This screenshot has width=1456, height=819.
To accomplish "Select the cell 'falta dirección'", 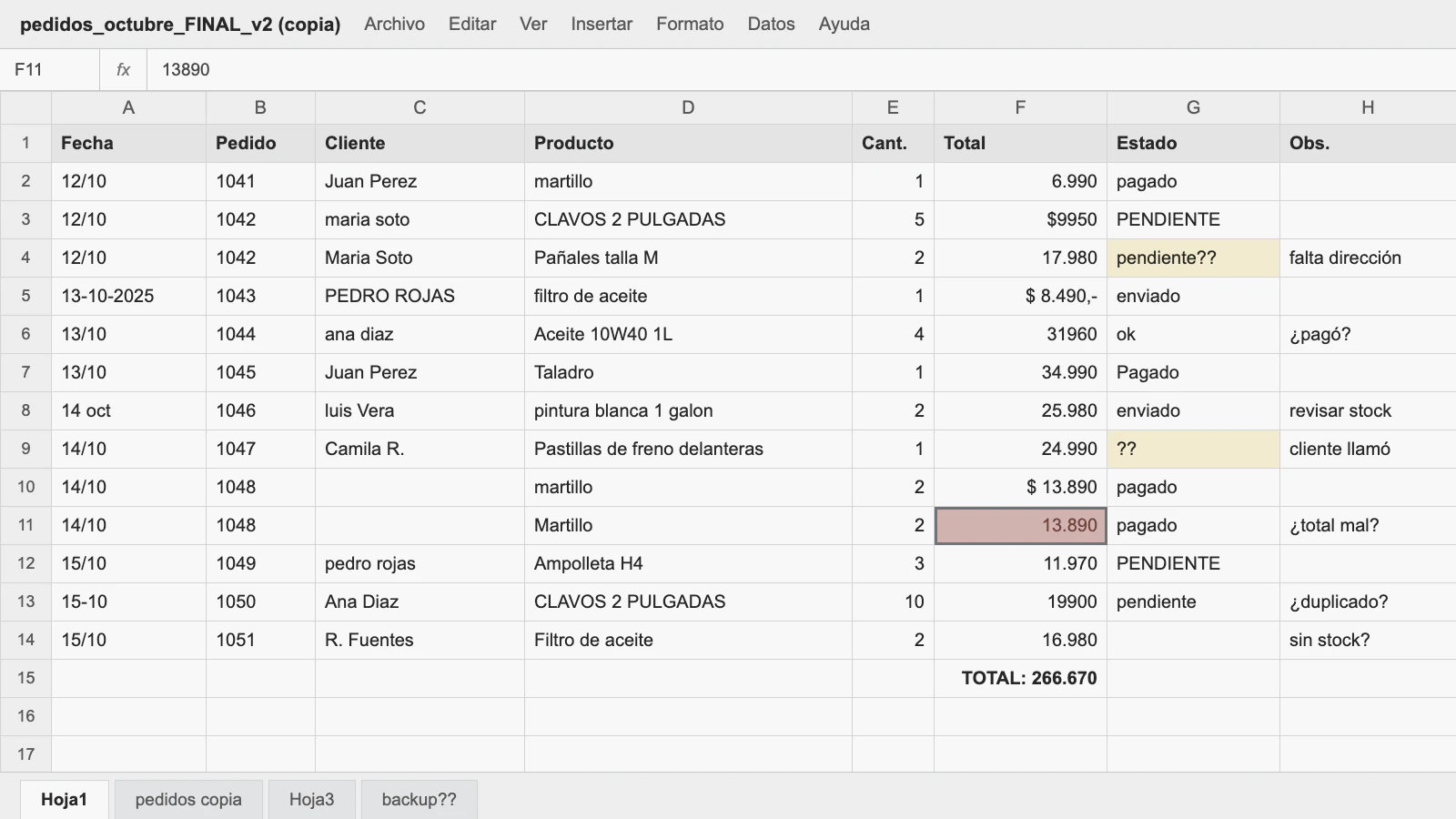I will click(1368, 258).
